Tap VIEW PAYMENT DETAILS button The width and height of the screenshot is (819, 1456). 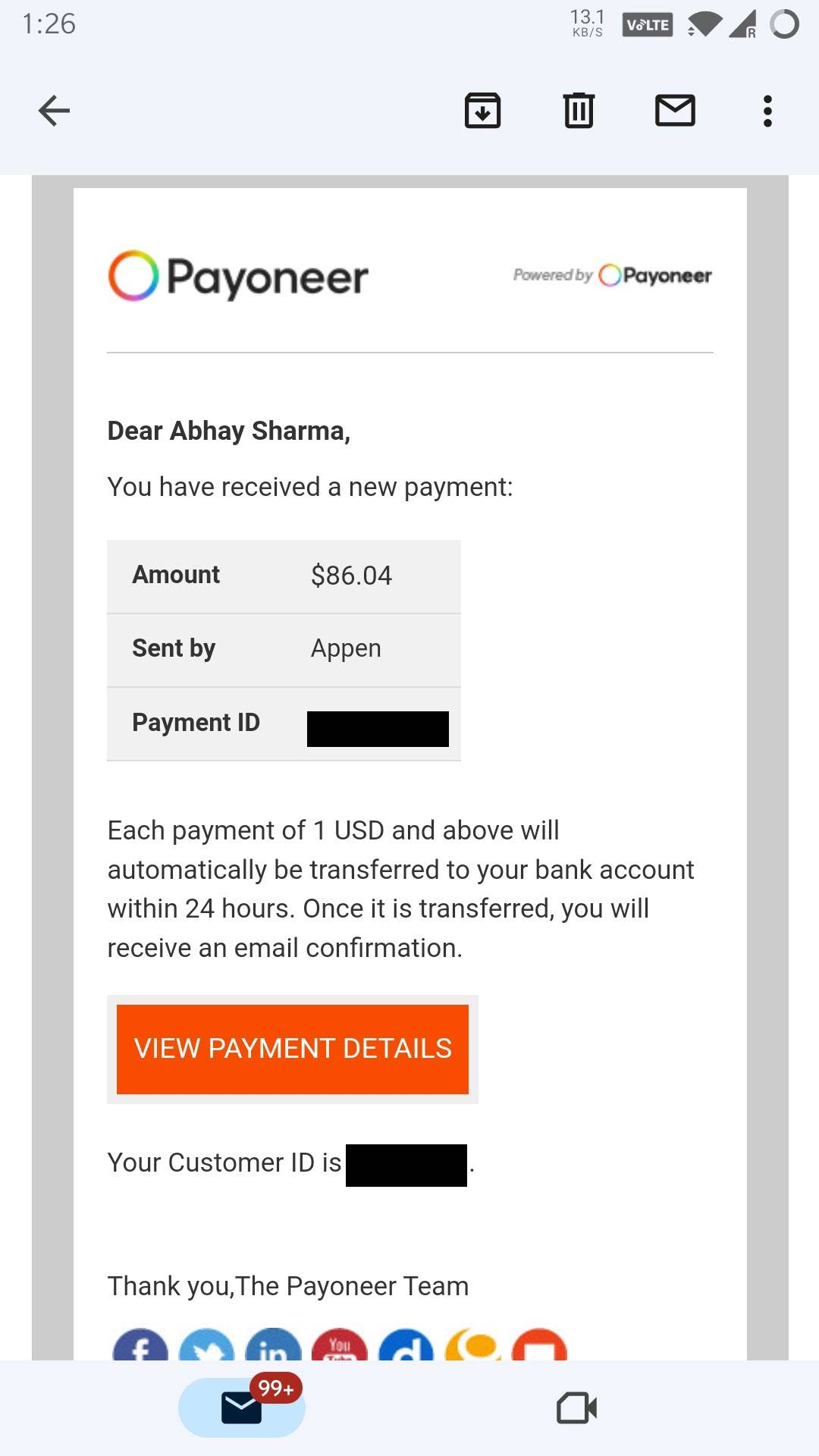click(x=293, y=1049)
